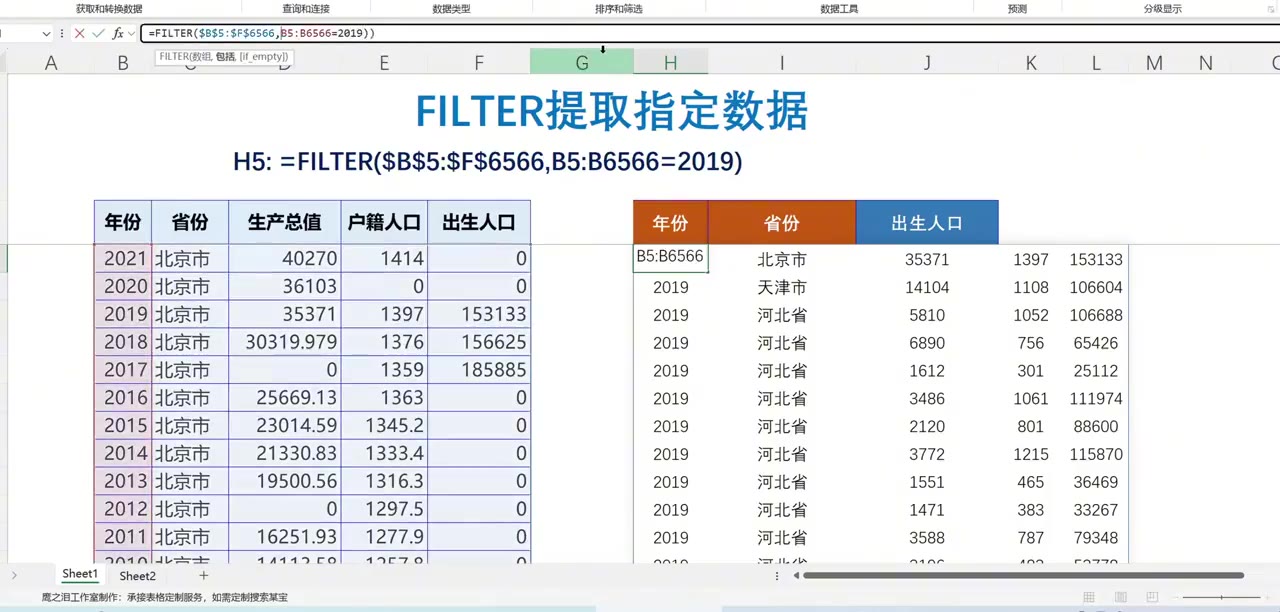1280x612 pixels.
Task: Select the column G header
Action: coord(582,63)
